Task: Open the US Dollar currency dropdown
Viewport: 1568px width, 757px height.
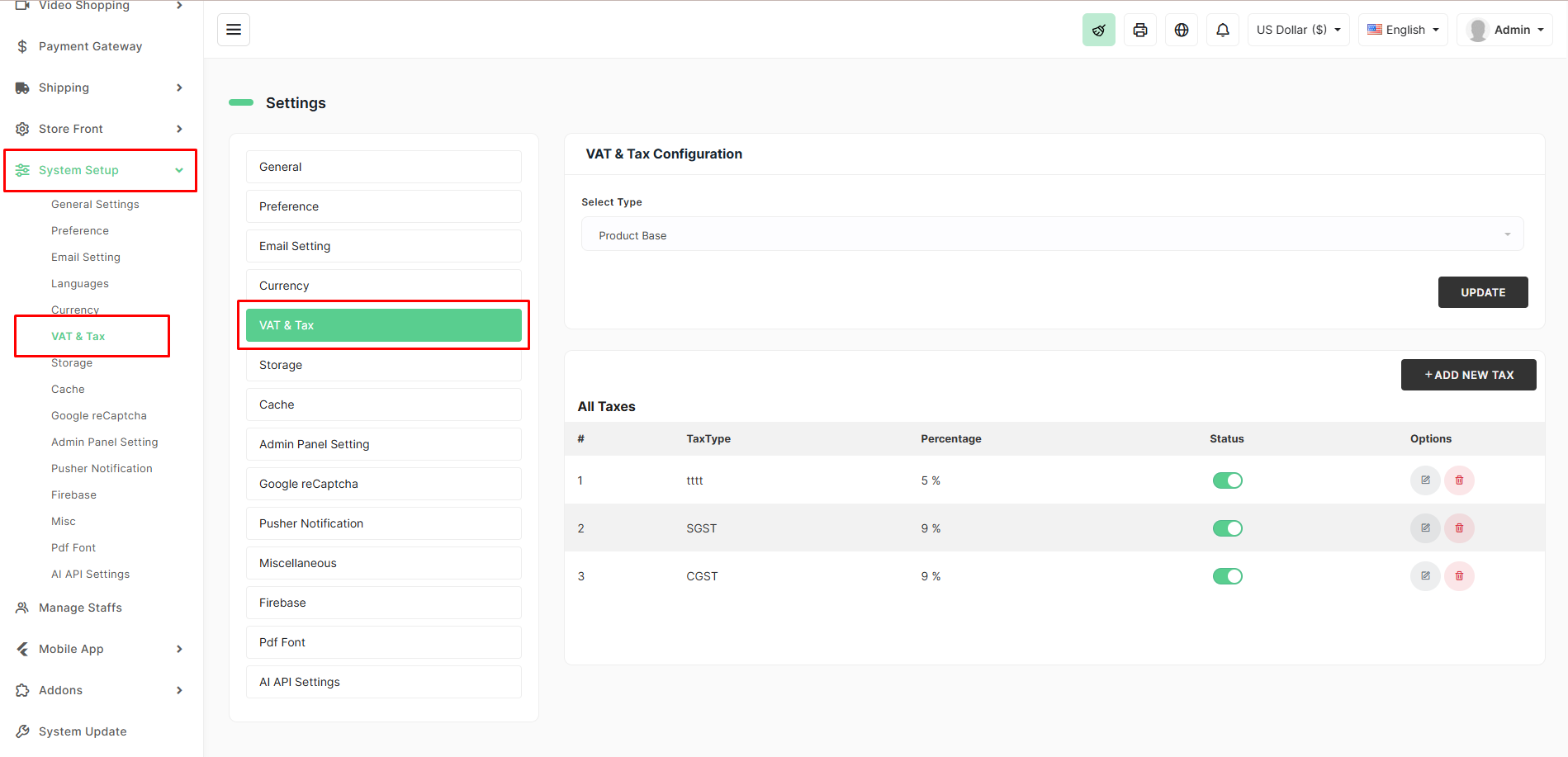Action: pos(1298,30)
